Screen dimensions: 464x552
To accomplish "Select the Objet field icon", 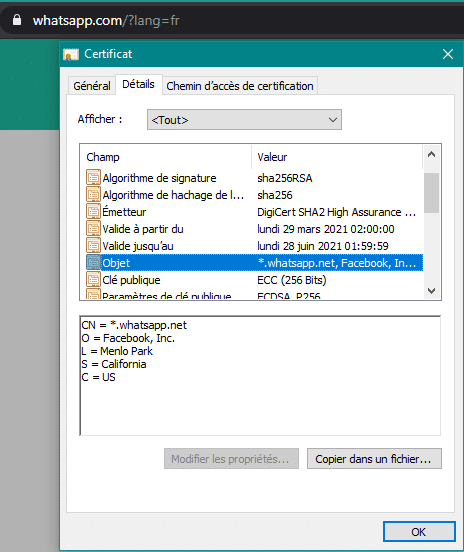I will pos(93,263).
